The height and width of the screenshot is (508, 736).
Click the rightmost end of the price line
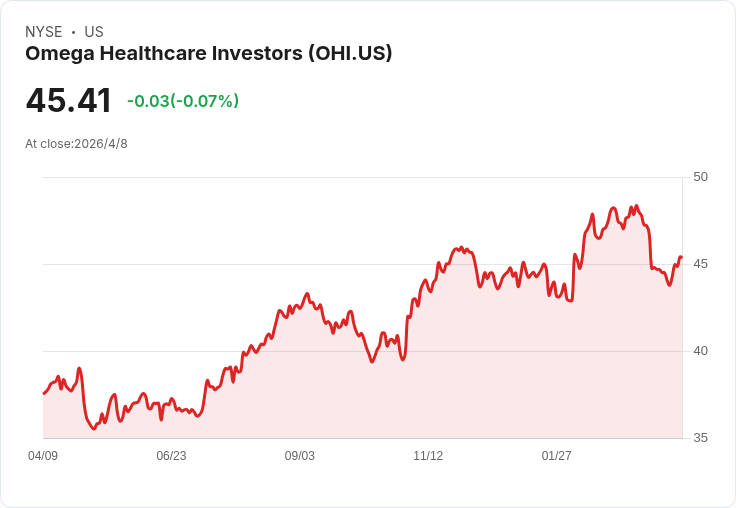[681, 257]
